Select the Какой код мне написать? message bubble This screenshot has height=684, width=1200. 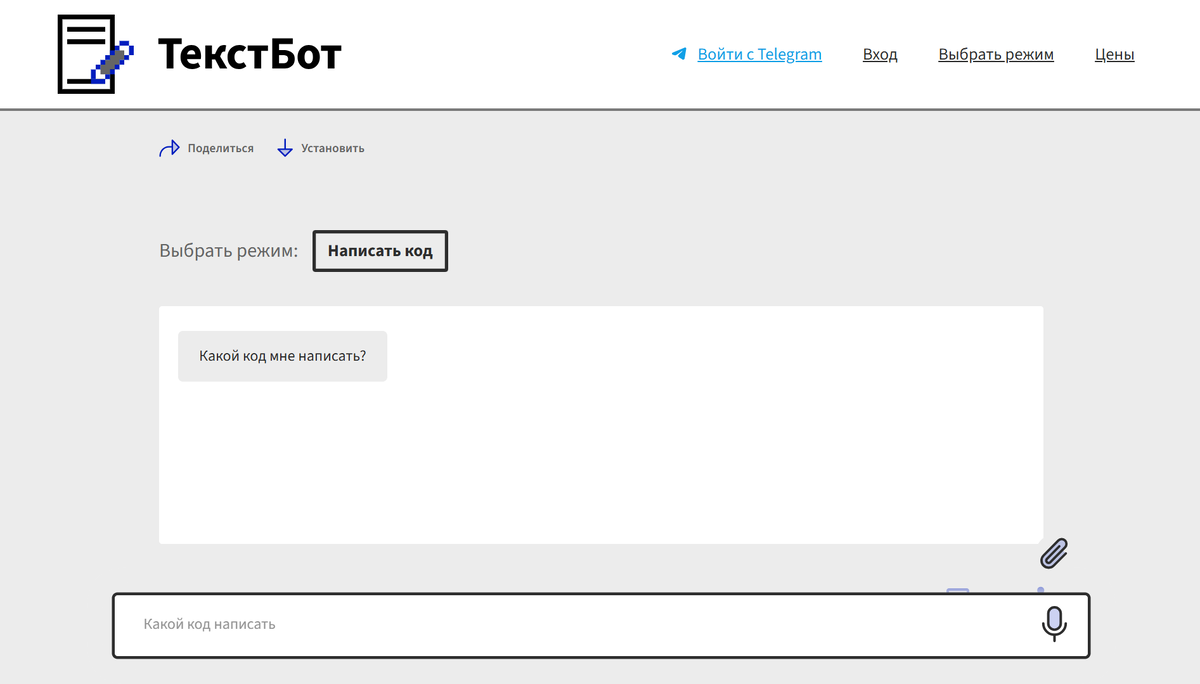[282, 356]
